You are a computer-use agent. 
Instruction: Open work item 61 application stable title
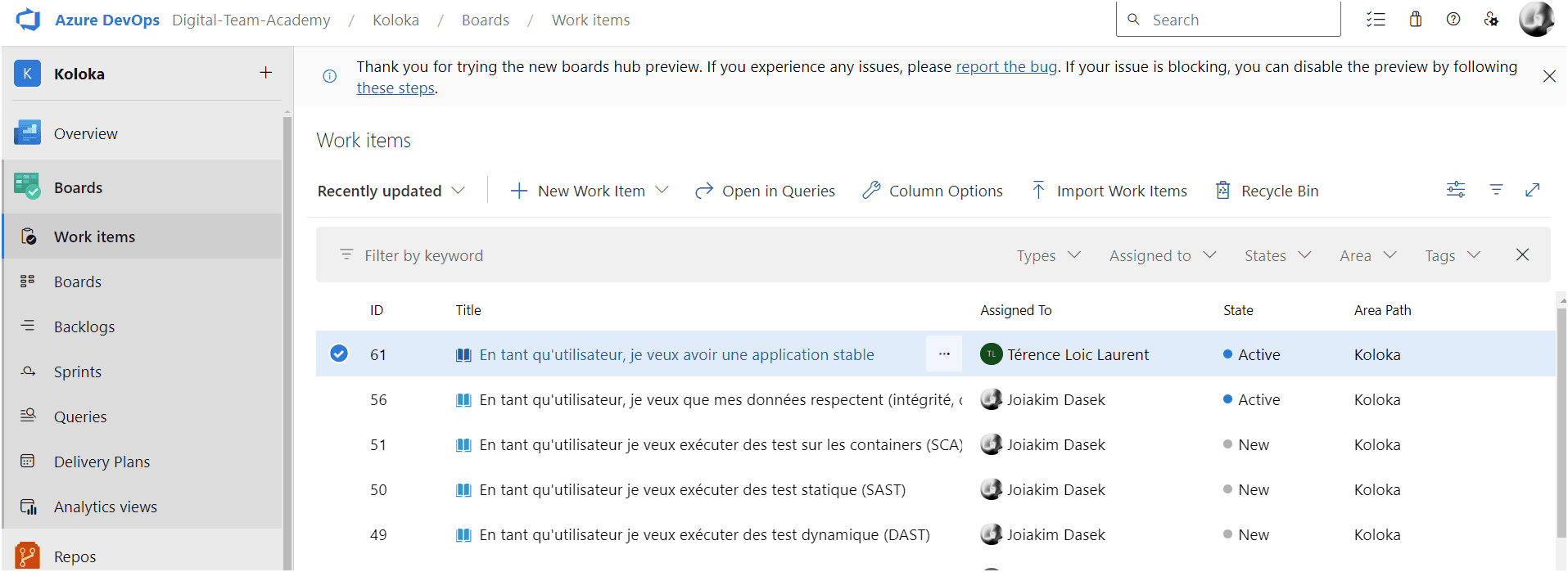click(677, 354)
